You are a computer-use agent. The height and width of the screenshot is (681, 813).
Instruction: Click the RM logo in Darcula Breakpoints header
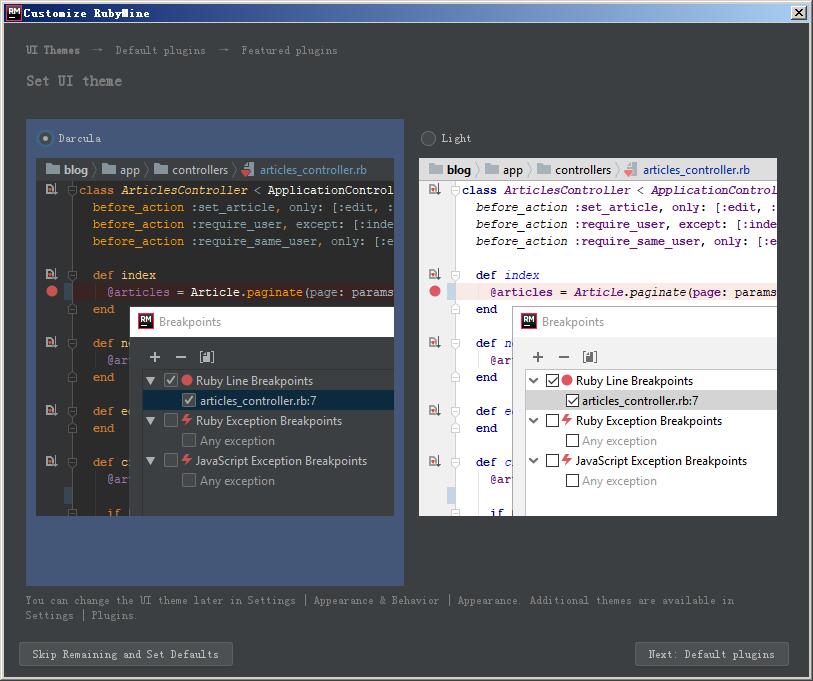click(146, 321)
